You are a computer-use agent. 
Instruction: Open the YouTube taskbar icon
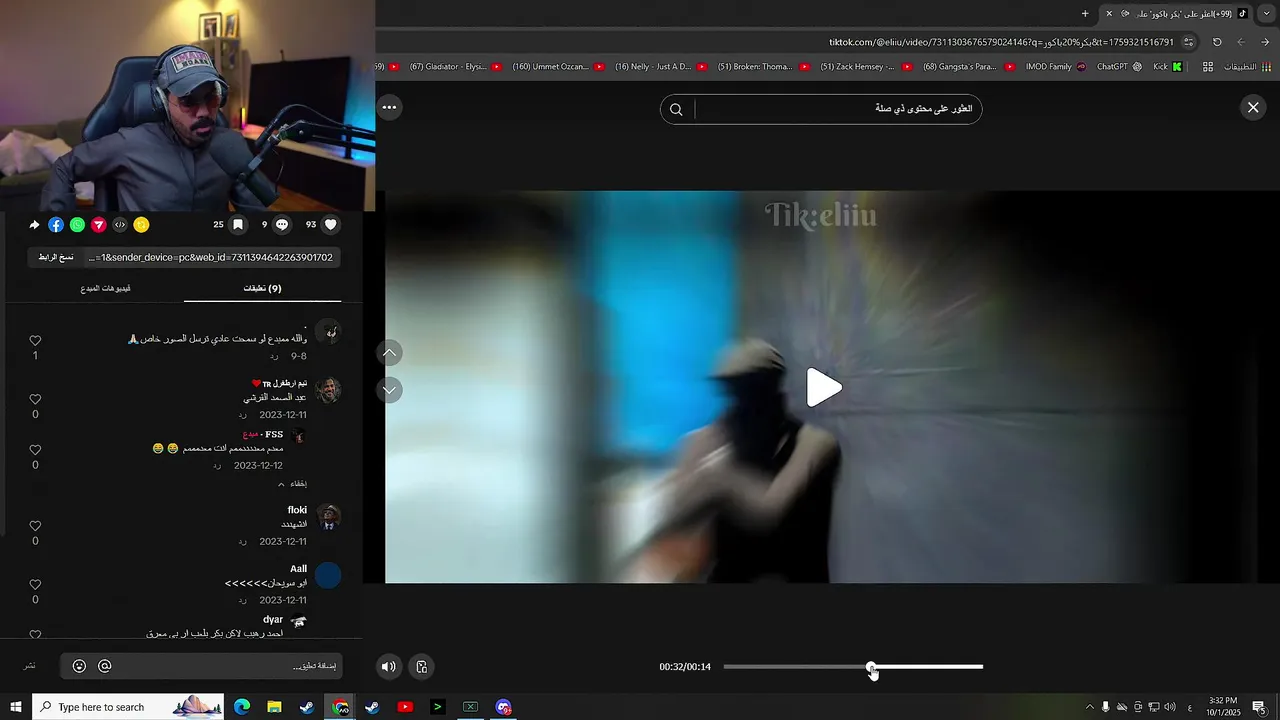(x=405, y=707)
